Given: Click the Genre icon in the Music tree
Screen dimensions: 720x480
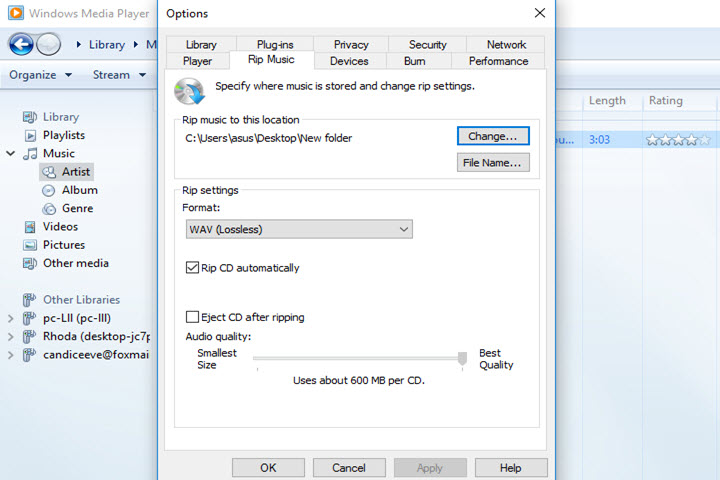Looking at the screenshot, I should tap(49, 209).
